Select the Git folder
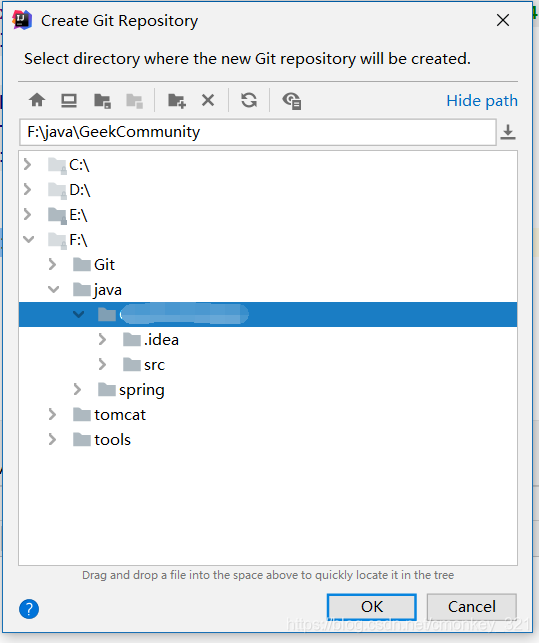The height and width of the screenshot is (643, 539). 268,265
